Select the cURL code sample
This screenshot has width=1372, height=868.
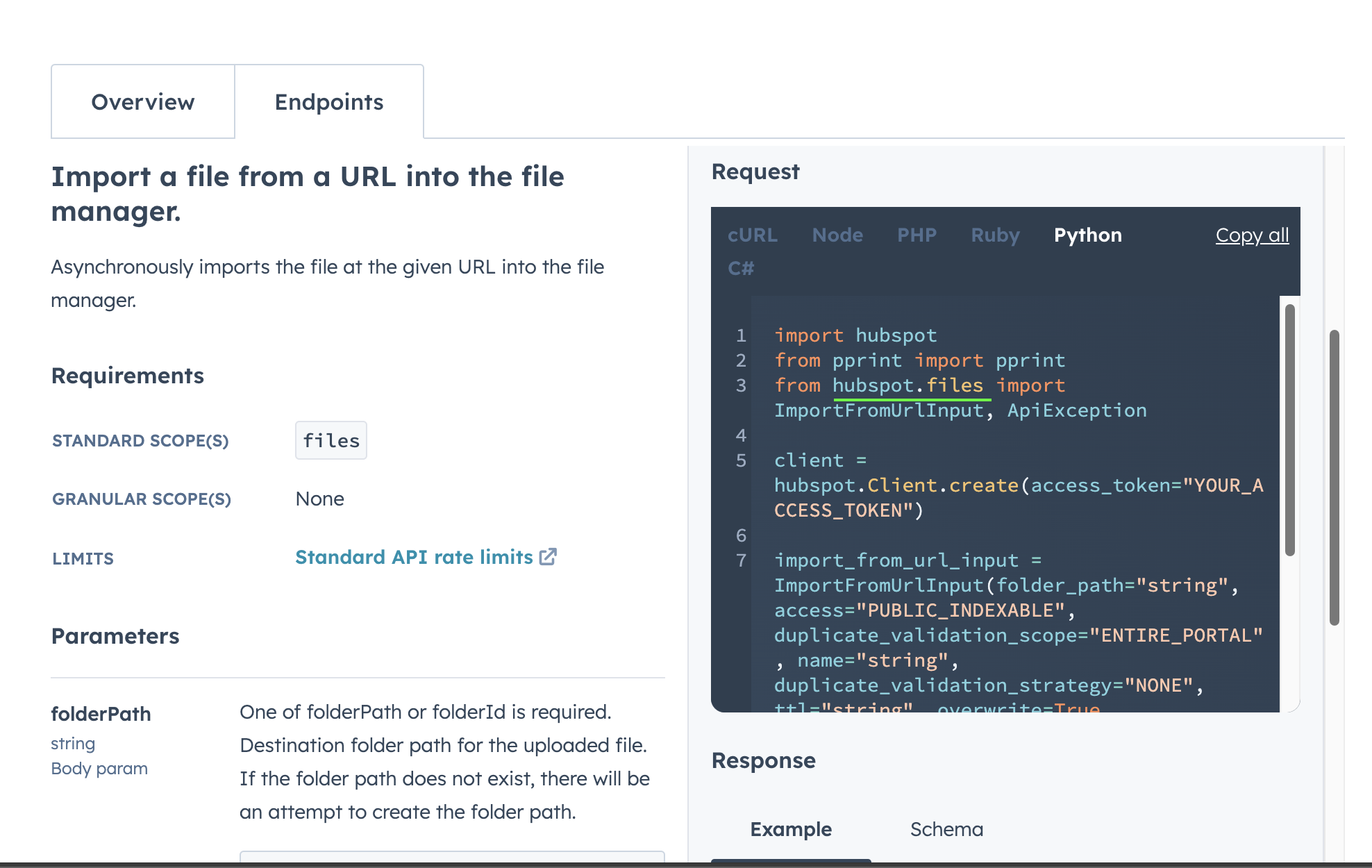click(753, 235)
